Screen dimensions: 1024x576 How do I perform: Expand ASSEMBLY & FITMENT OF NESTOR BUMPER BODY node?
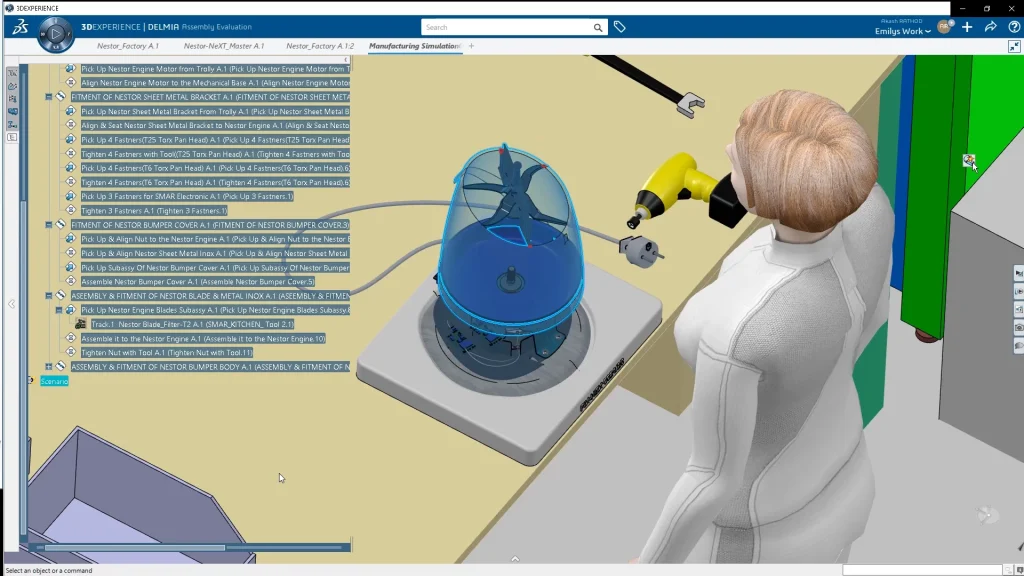click(x=49, y=367)
